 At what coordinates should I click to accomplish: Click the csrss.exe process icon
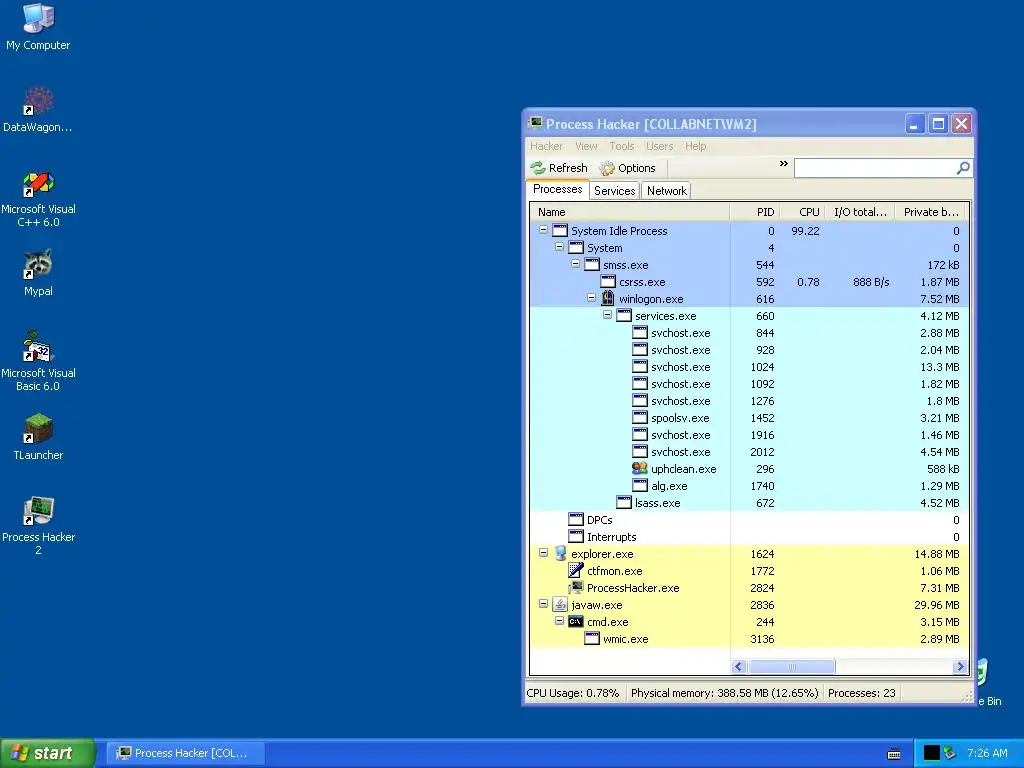pos(607,281)
